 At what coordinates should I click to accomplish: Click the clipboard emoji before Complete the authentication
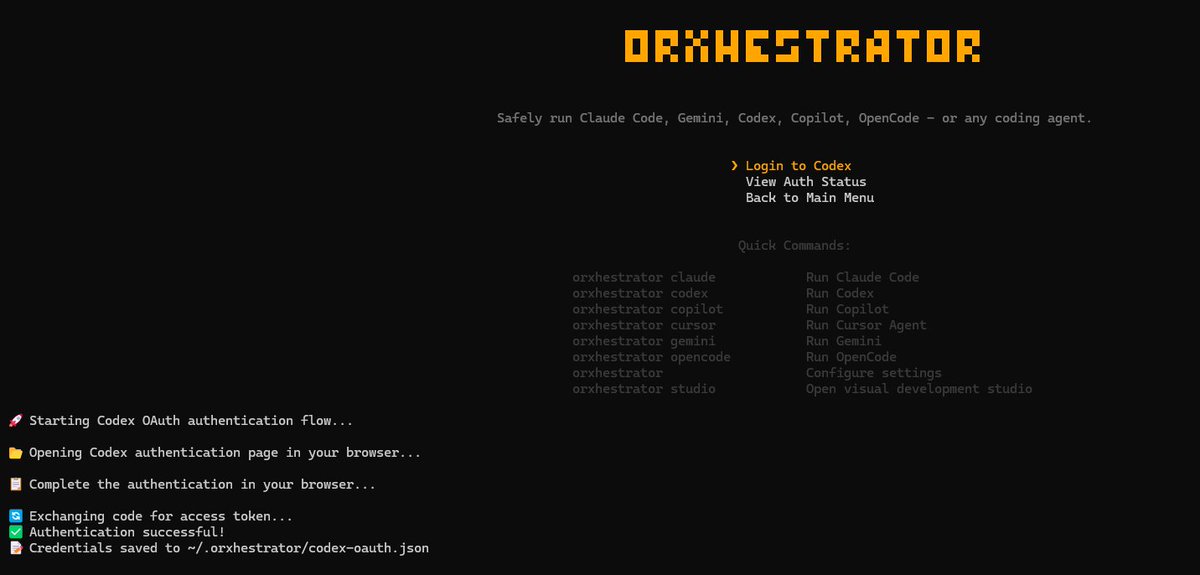click(x=15, y=485)
